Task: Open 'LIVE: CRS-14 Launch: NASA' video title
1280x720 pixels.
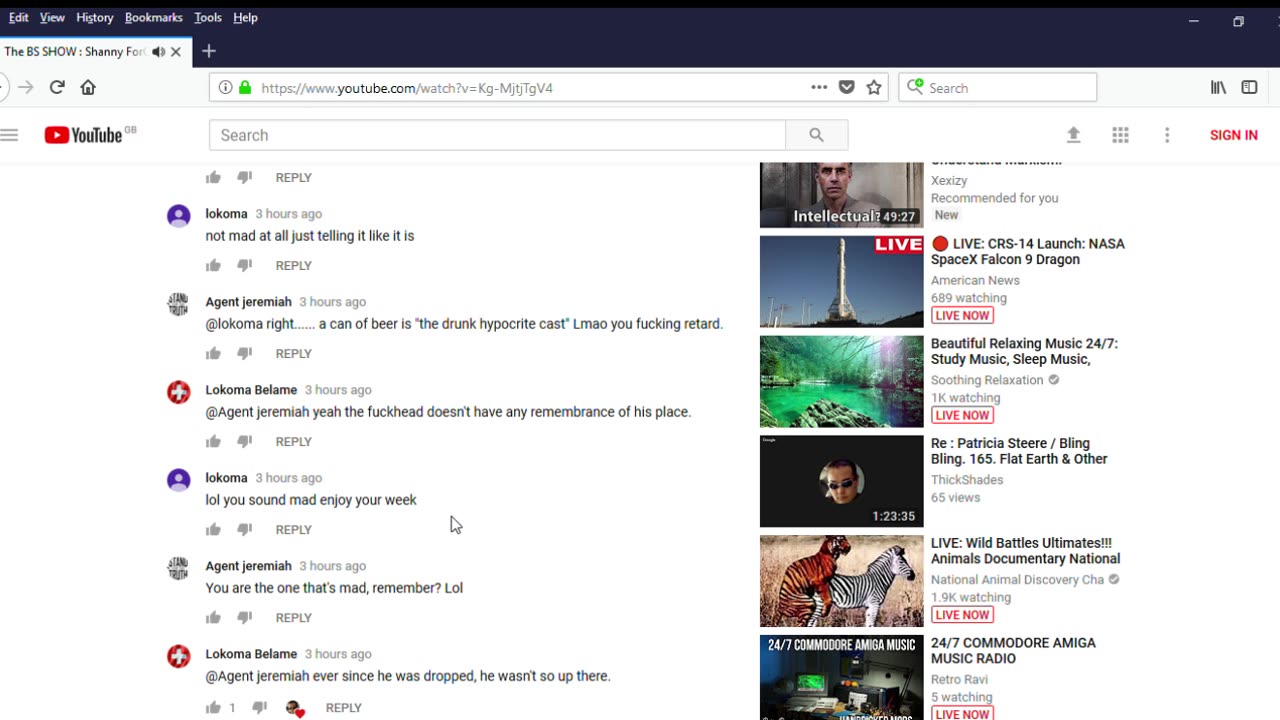Action: 1028,251
